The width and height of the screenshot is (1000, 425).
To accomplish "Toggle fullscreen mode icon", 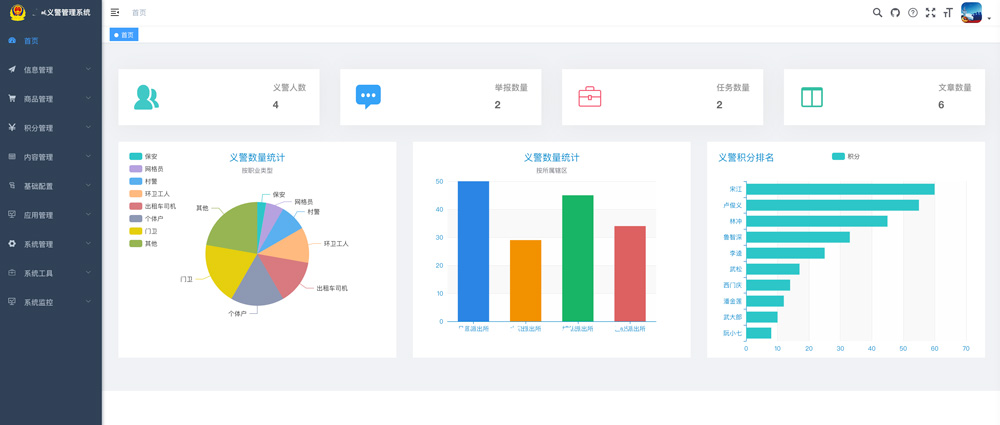I will tap(930, 13).
